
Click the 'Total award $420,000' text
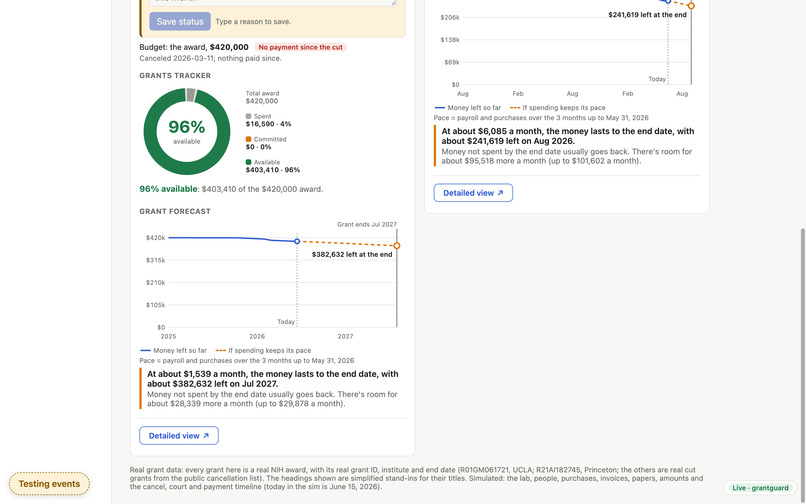pos(262,97)
